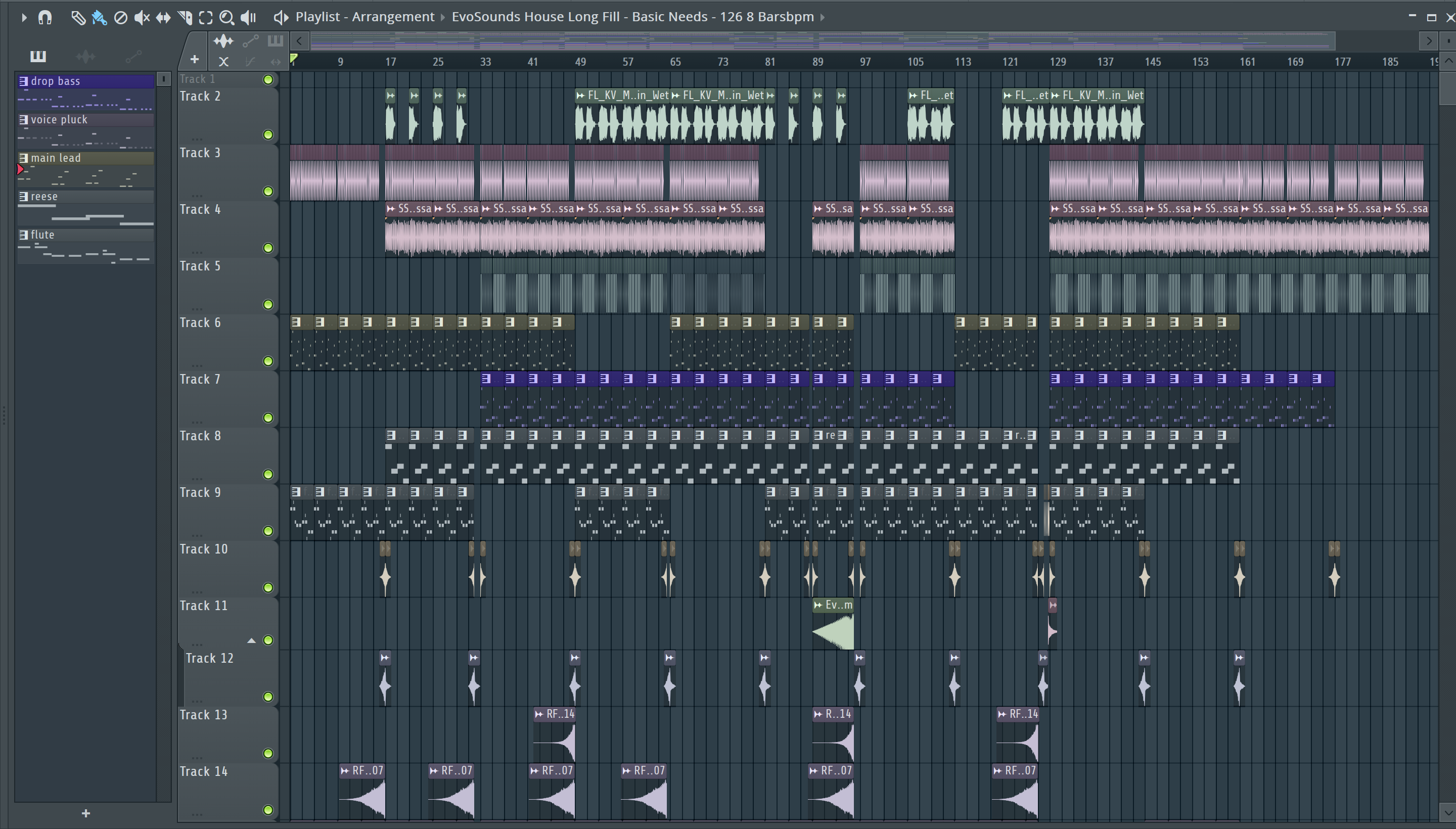Mute Track 14 with its green LED

[x=268, y=810]
